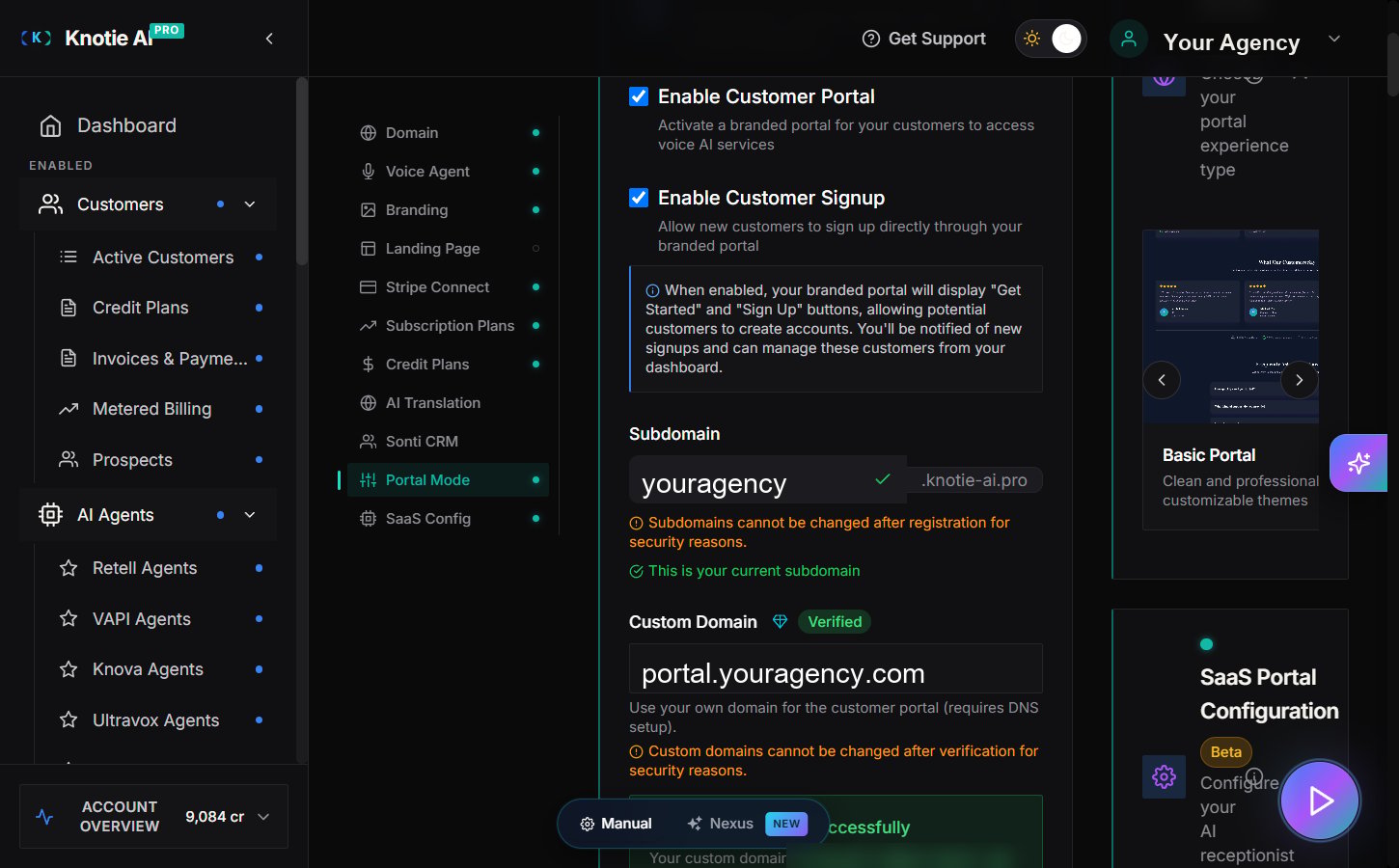Click the user avatar icon
Viewport: 1399px width, 868px height.
point(1128,39)
